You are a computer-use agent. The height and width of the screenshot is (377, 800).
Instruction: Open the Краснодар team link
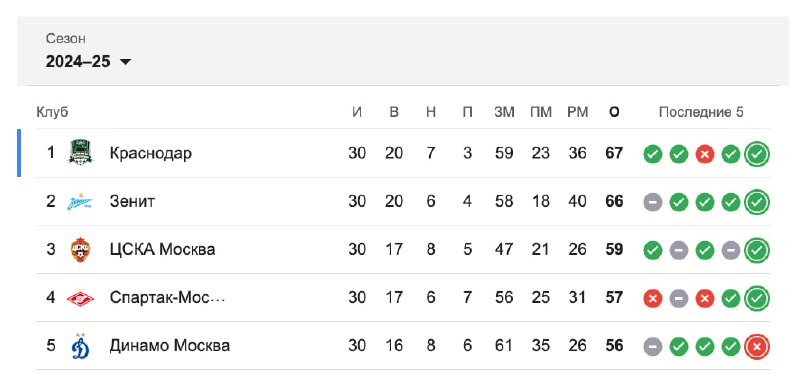pyautogui.click(x=151, y=153)
